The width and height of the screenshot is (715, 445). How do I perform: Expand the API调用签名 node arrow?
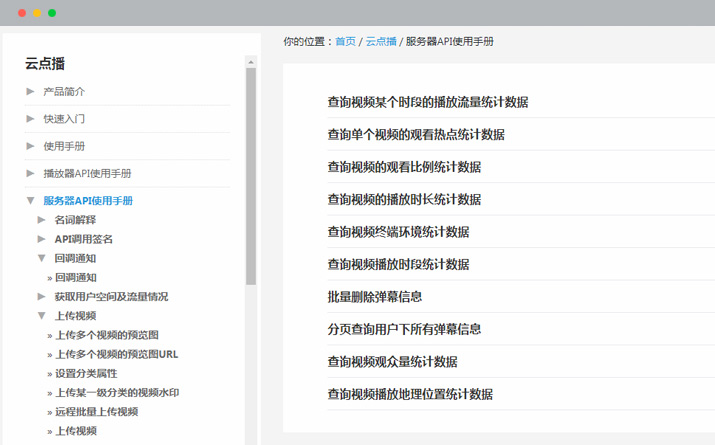coord(42,239)
